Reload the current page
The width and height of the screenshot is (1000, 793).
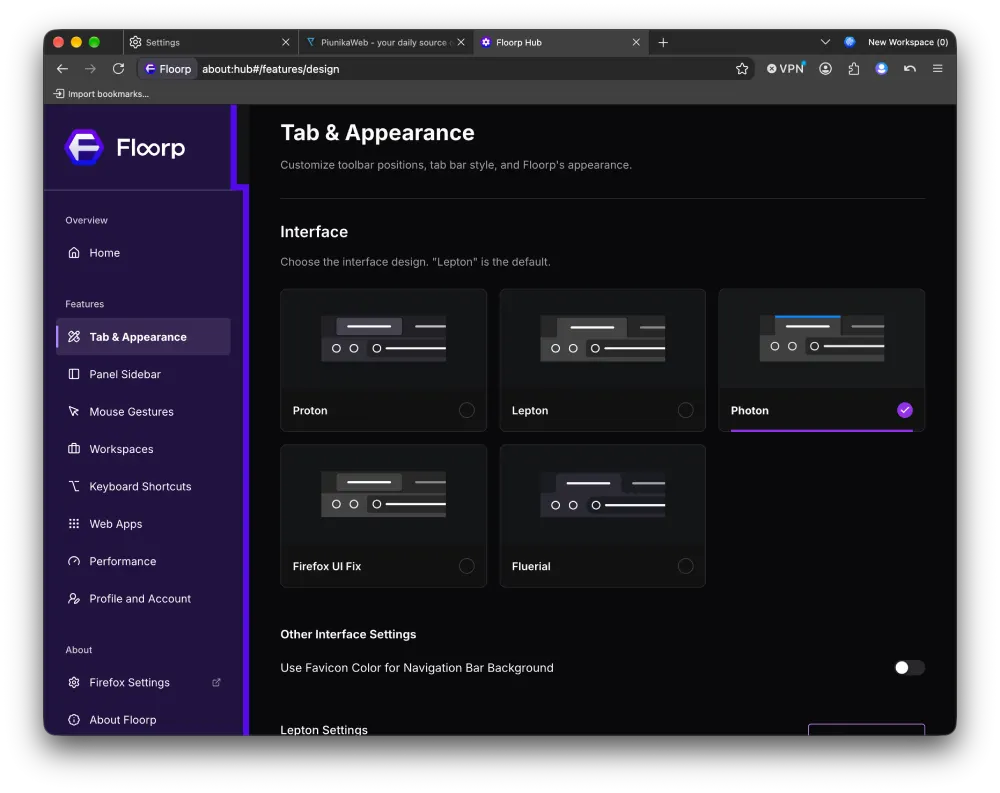[x=119, y=69]
